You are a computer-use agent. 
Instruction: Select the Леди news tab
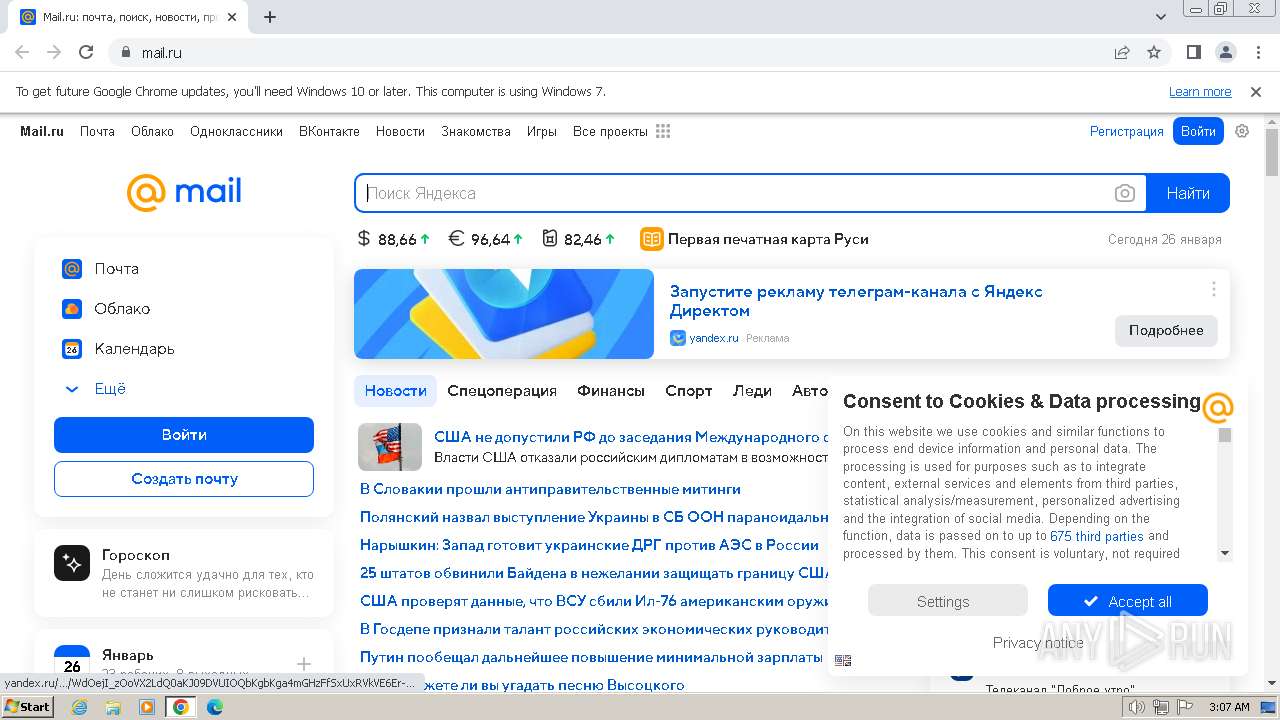tap(752, 391)
